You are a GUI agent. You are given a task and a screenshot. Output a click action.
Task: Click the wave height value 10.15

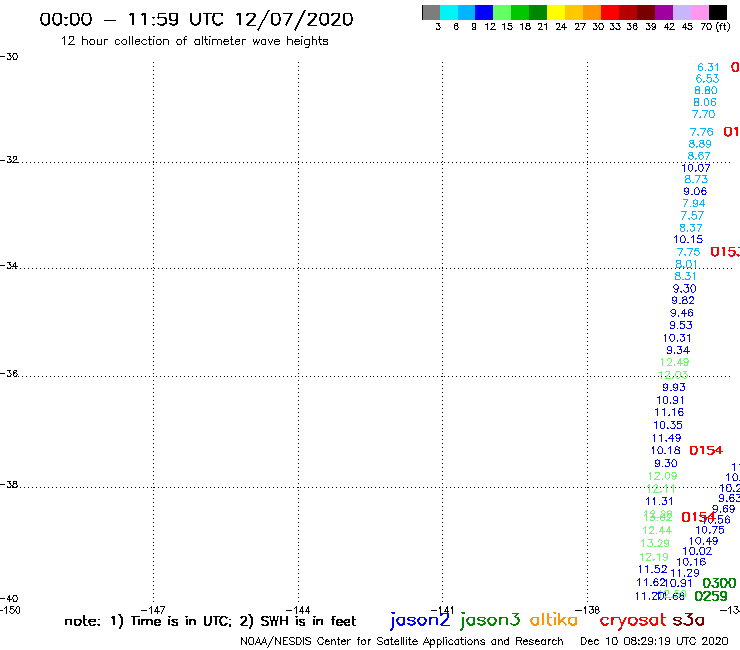pyautogui.click(x=688, y=239)
